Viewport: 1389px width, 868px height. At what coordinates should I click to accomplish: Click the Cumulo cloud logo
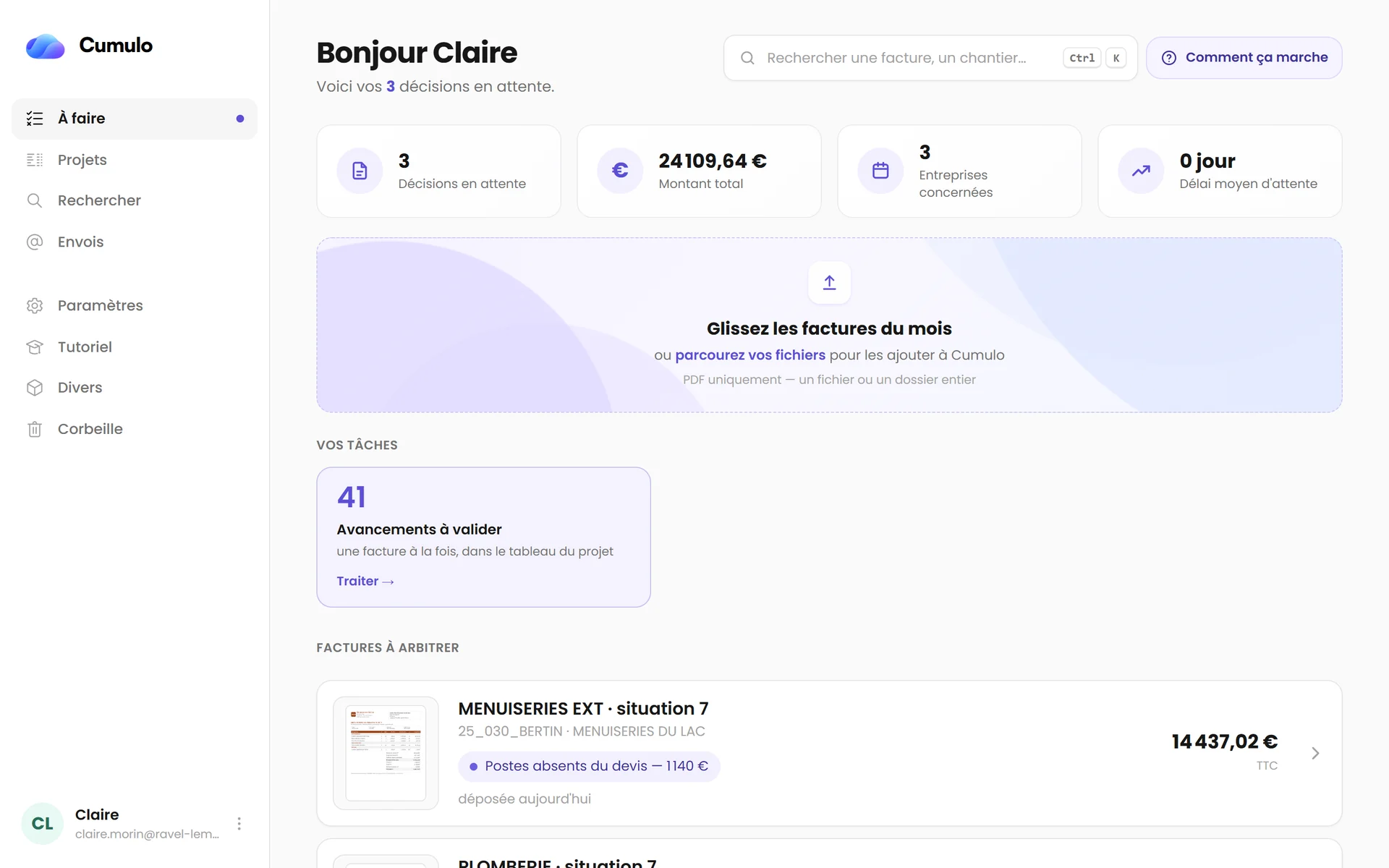point(45,46)
